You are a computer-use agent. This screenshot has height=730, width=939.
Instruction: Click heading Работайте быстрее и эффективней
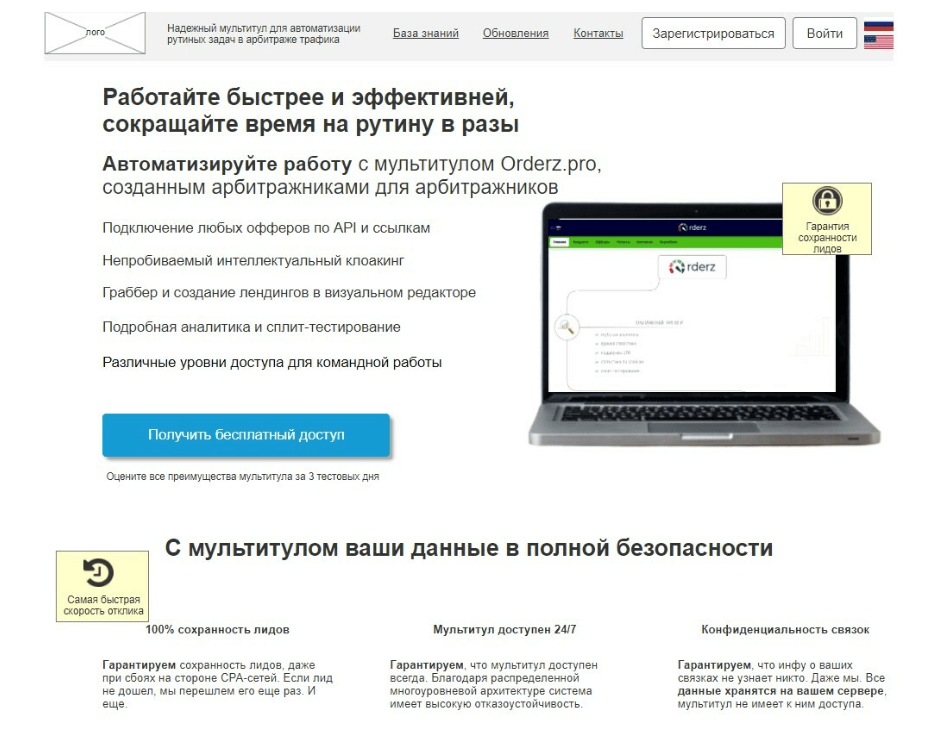pos(310,110)
